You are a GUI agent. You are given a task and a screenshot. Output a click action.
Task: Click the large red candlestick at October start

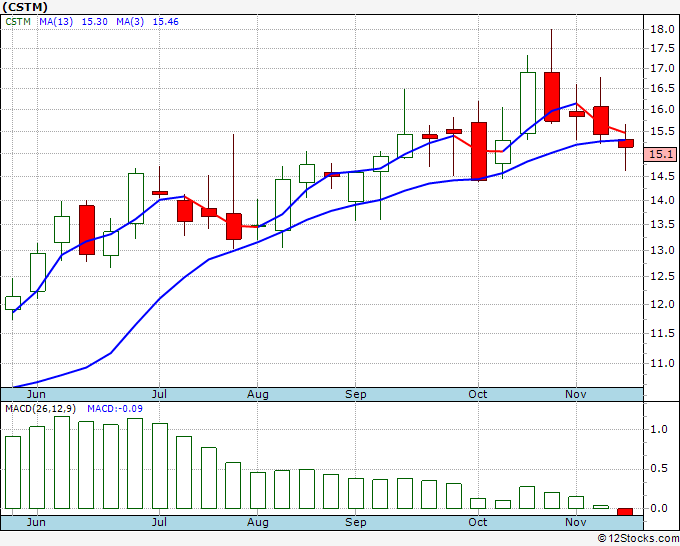click(479, 151)
